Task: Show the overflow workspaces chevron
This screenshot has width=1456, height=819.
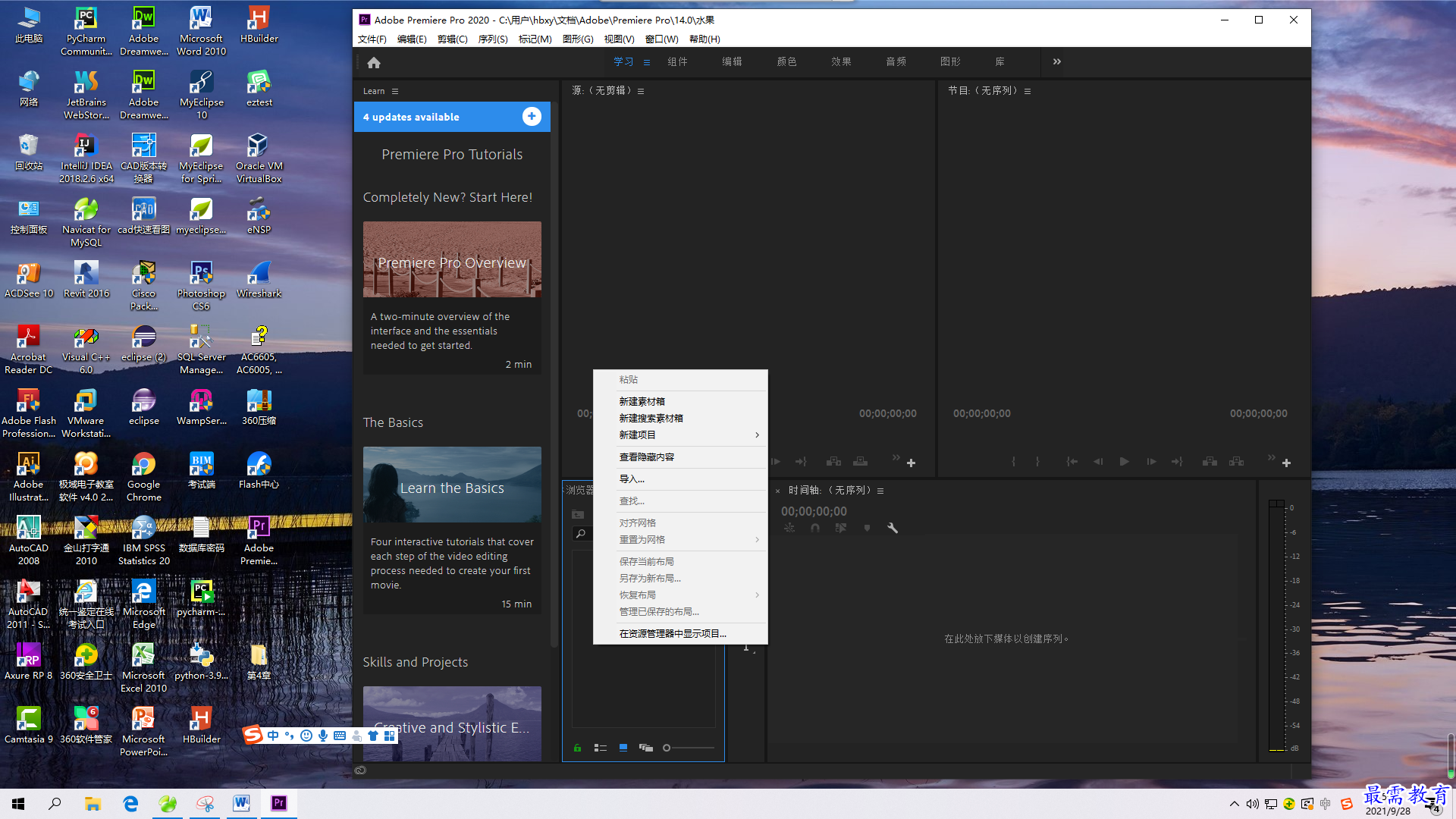Action: (x=1057, y=61)
